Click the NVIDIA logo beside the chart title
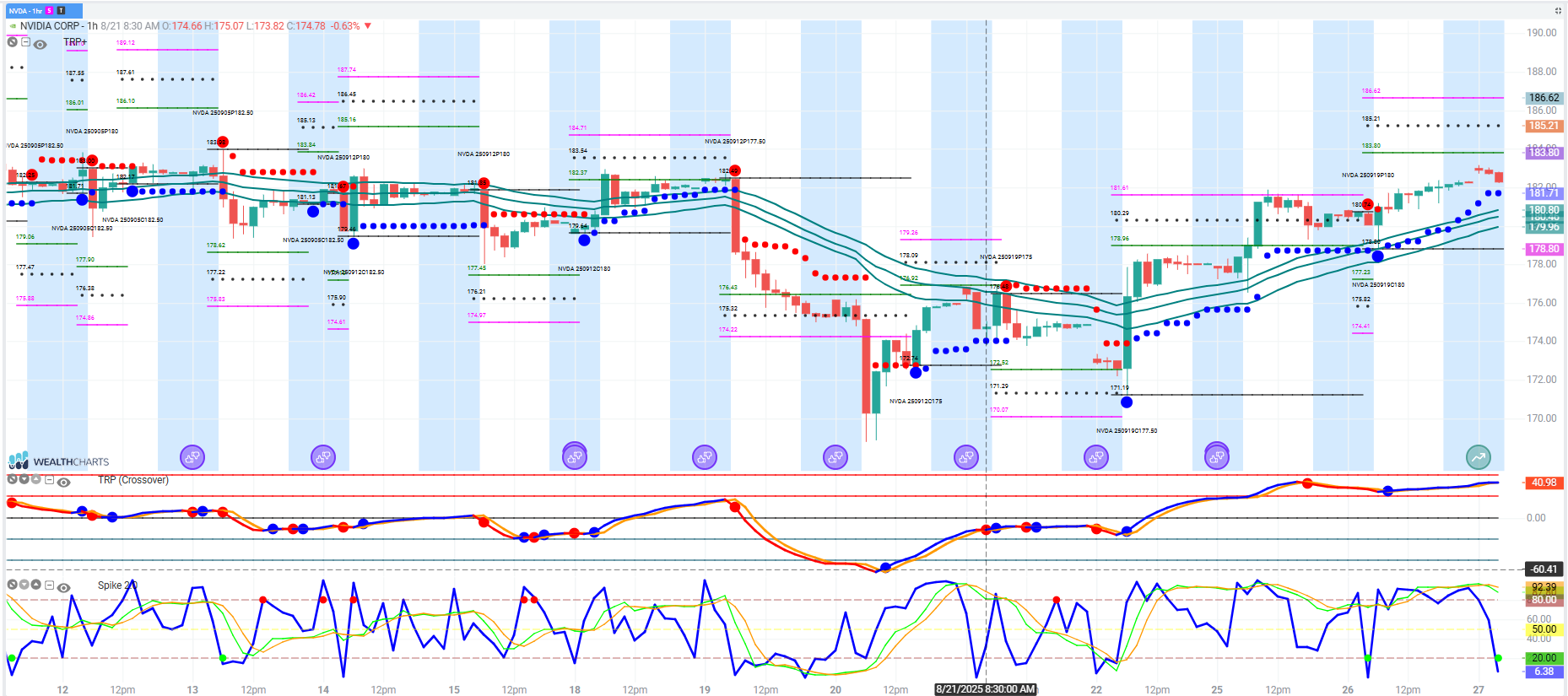 tap(13, 26)
